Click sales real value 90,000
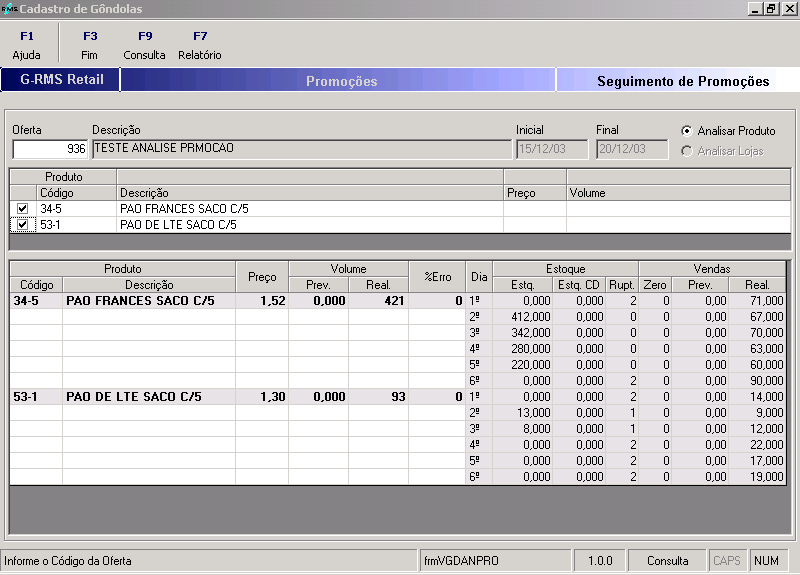Viewport: 800px width, 575px height. click(x=757, y=381)
